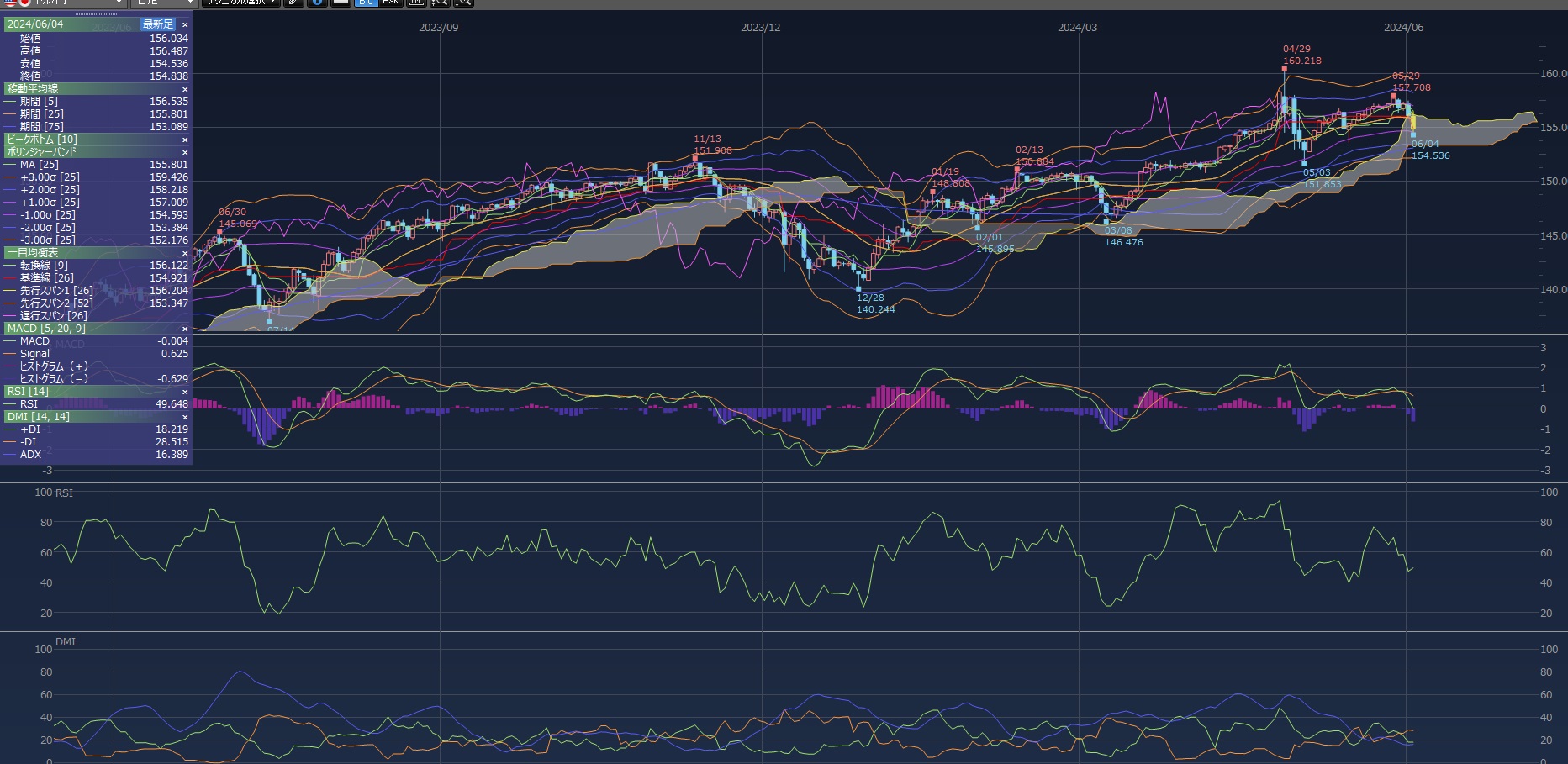Select the Bid price toggle
1568x764 pixels.
pos(366,3)
